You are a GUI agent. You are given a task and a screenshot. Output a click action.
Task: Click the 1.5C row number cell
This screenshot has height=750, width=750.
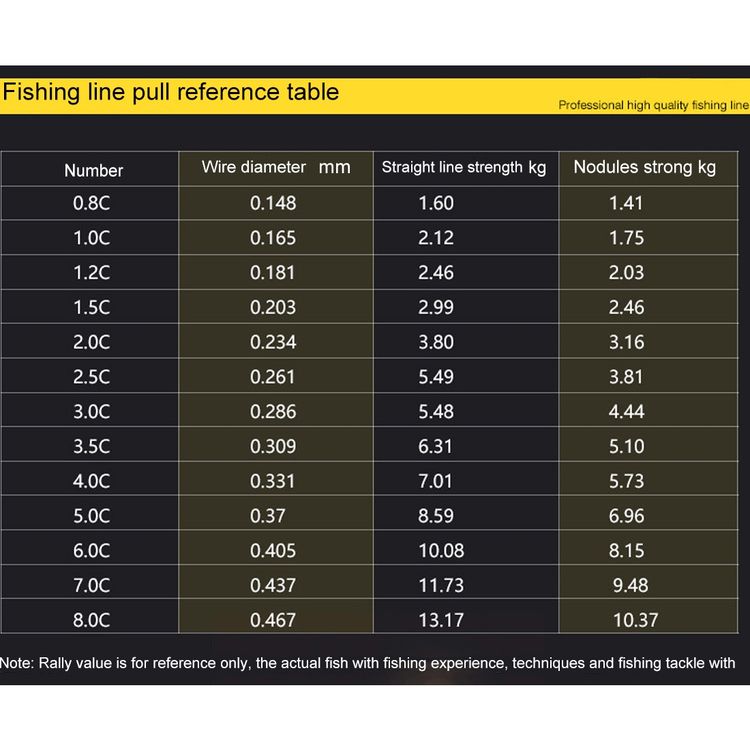(x=91, y=307)
